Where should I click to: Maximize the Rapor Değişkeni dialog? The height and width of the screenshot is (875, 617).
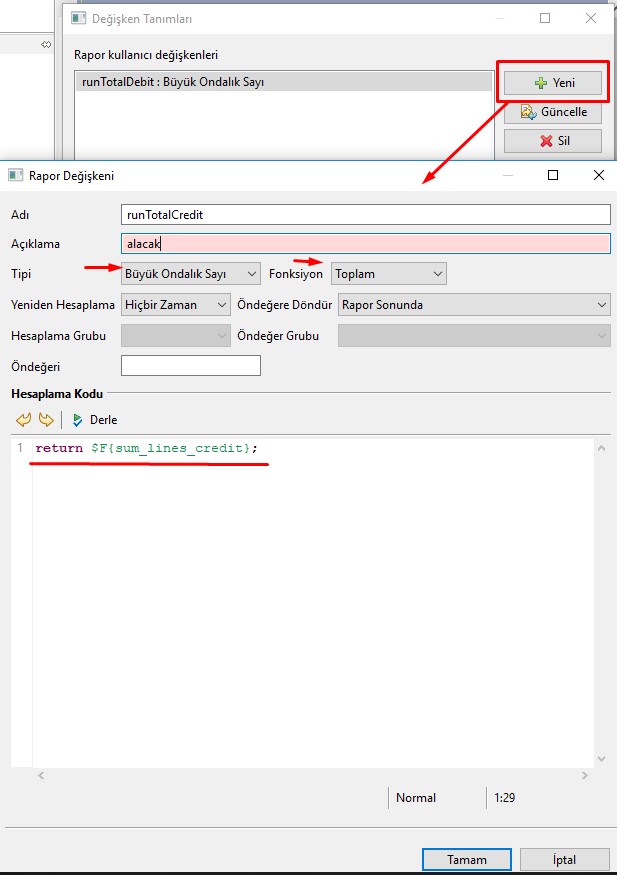click(553, 175)
